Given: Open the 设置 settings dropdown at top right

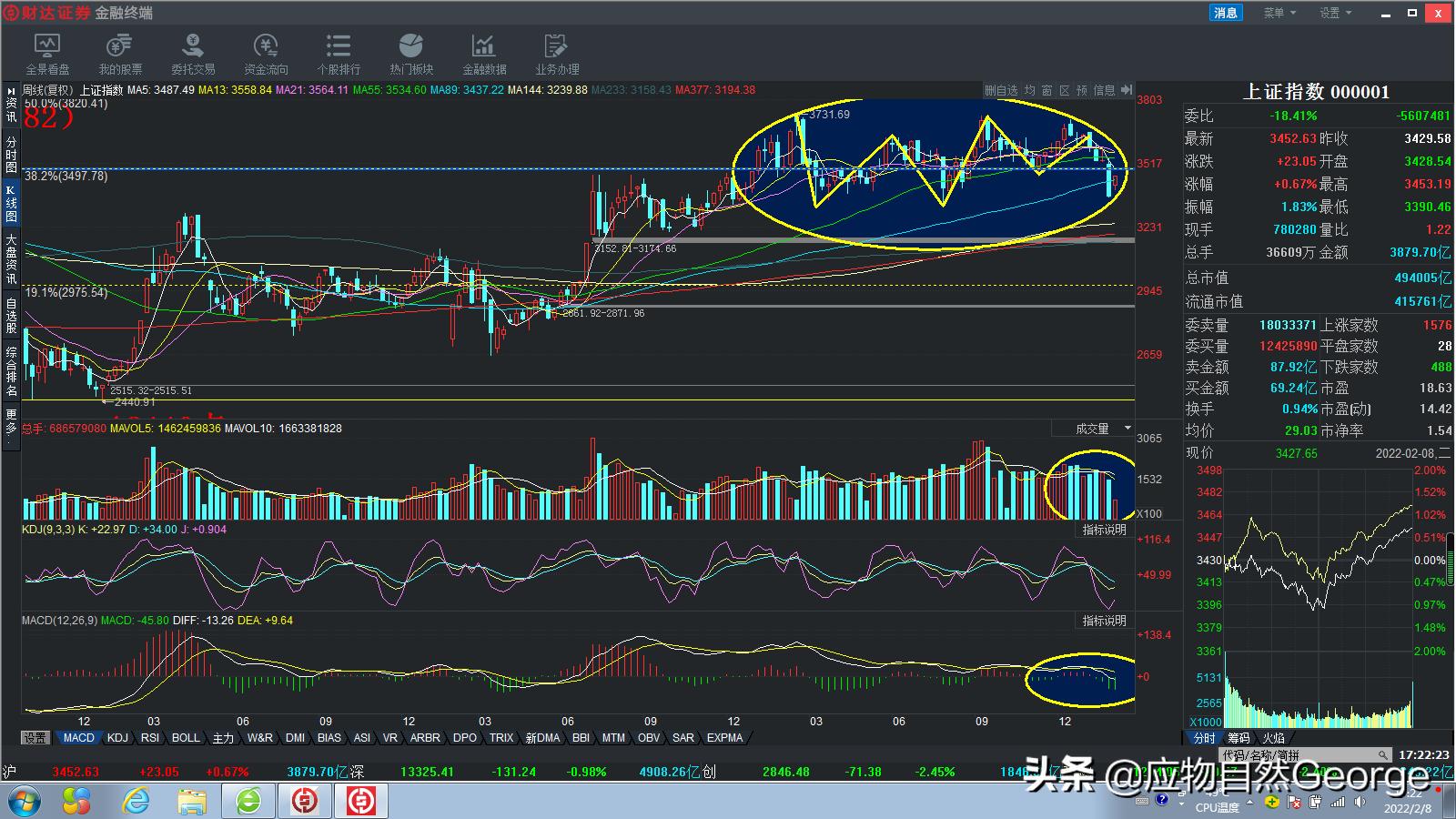Looking at the screenshot, I should pyautogui.click(x=1334, y=12).
